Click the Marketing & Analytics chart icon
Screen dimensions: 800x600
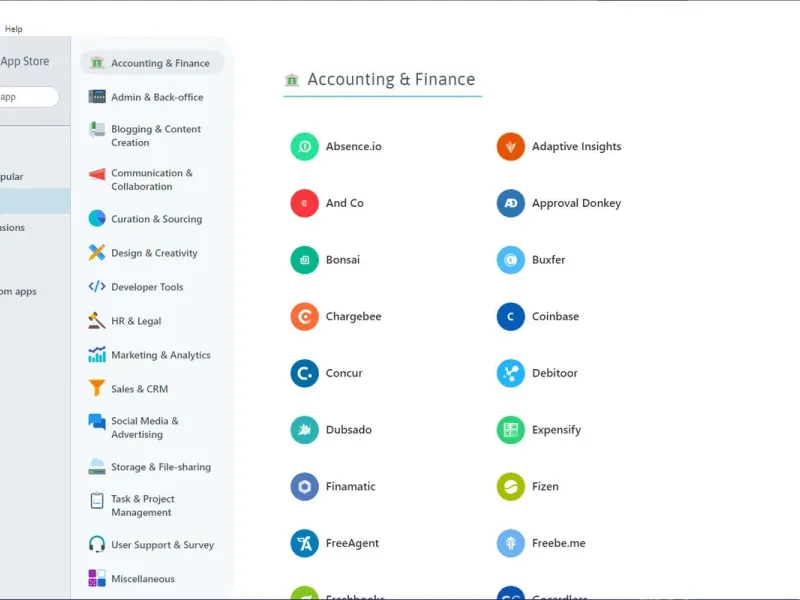click(96, 354)
